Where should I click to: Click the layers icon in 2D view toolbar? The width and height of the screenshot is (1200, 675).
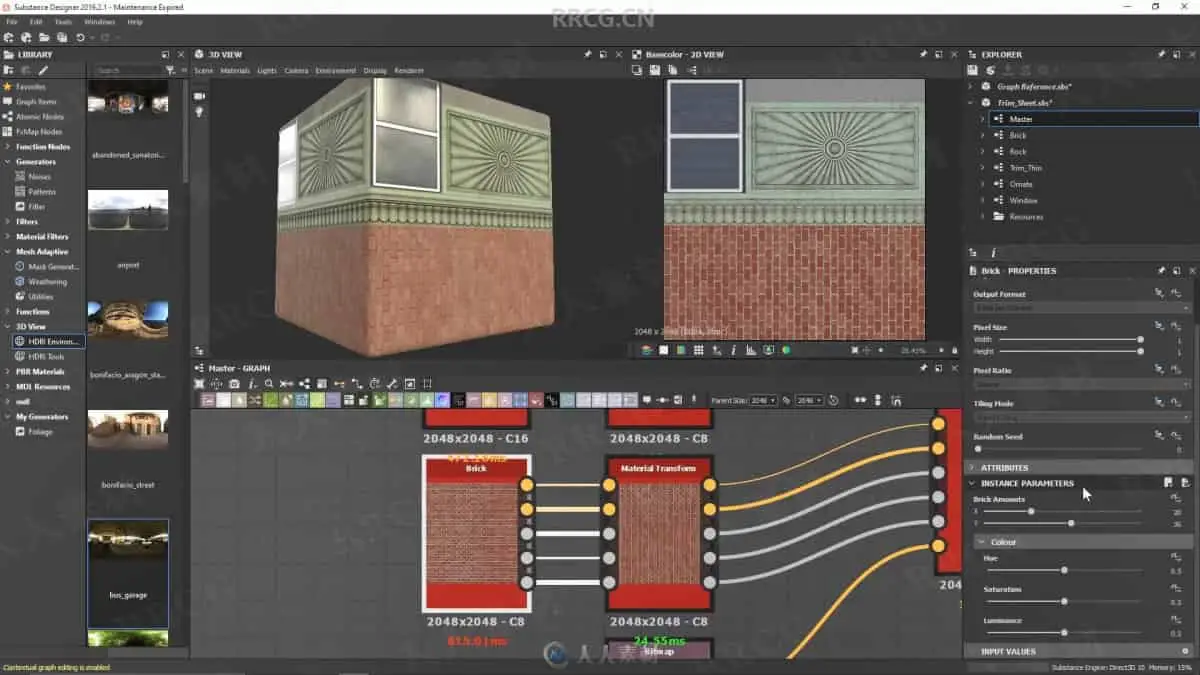coord(647,350)
